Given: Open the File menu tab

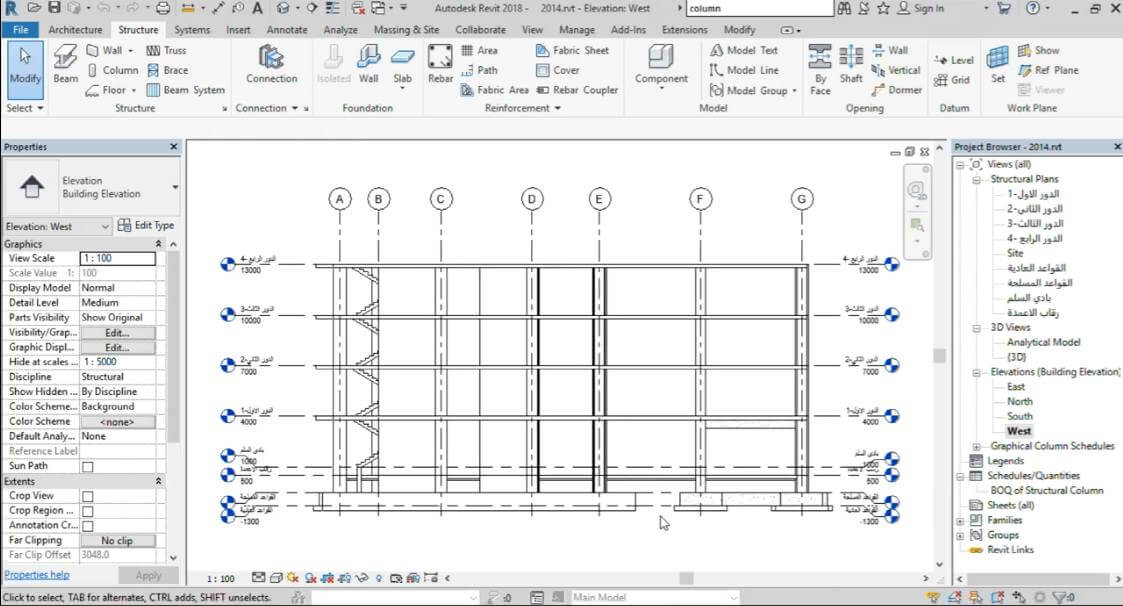Looking at the screenshot, I should [20, 30].
